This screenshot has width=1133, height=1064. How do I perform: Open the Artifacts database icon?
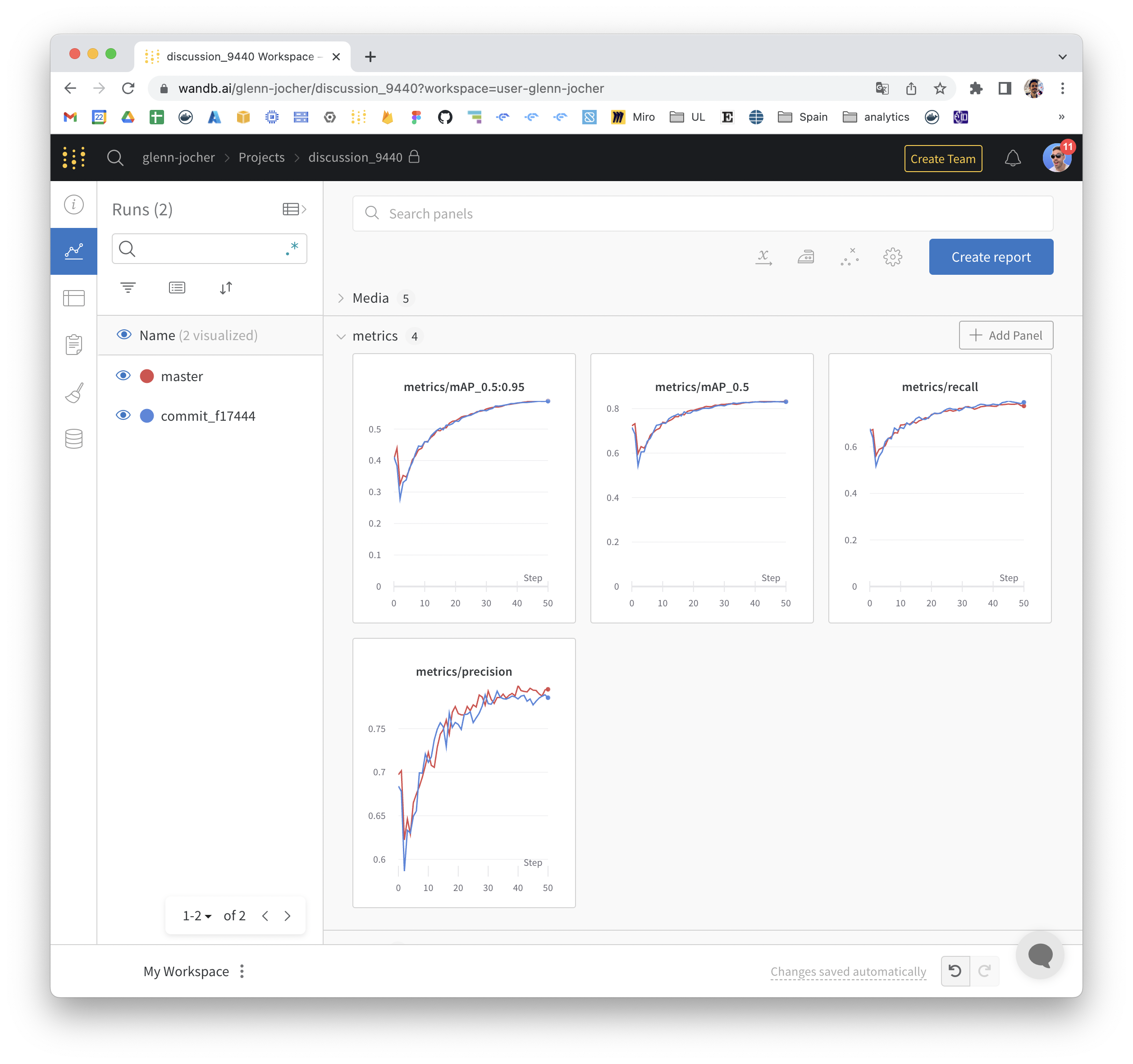[73, 439]
